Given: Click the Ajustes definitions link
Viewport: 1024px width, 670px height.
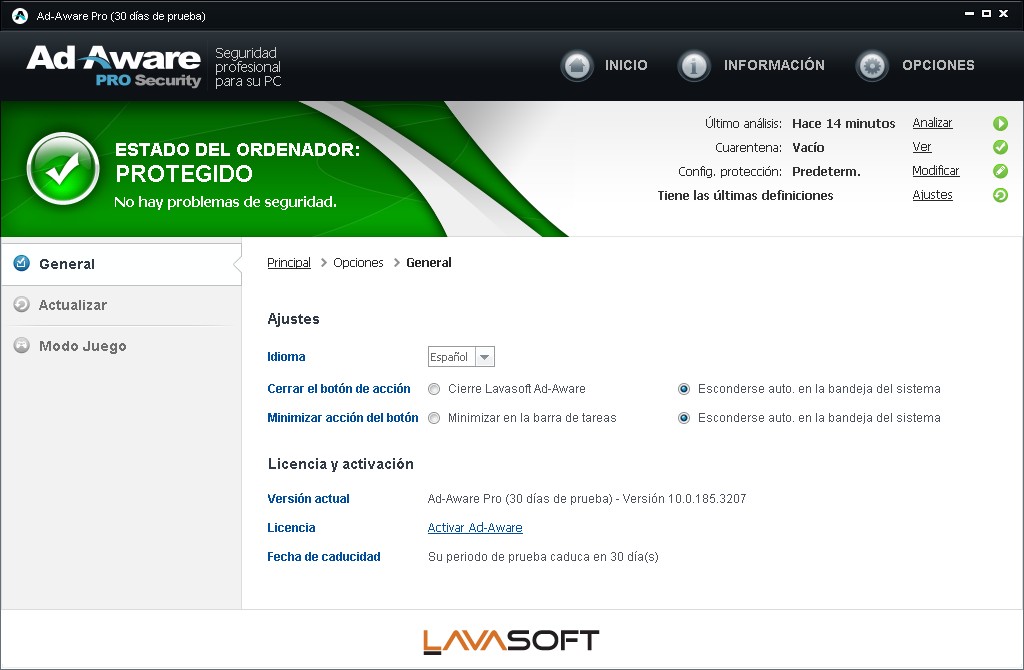Looking at the screenshot, I should (932, 195).
